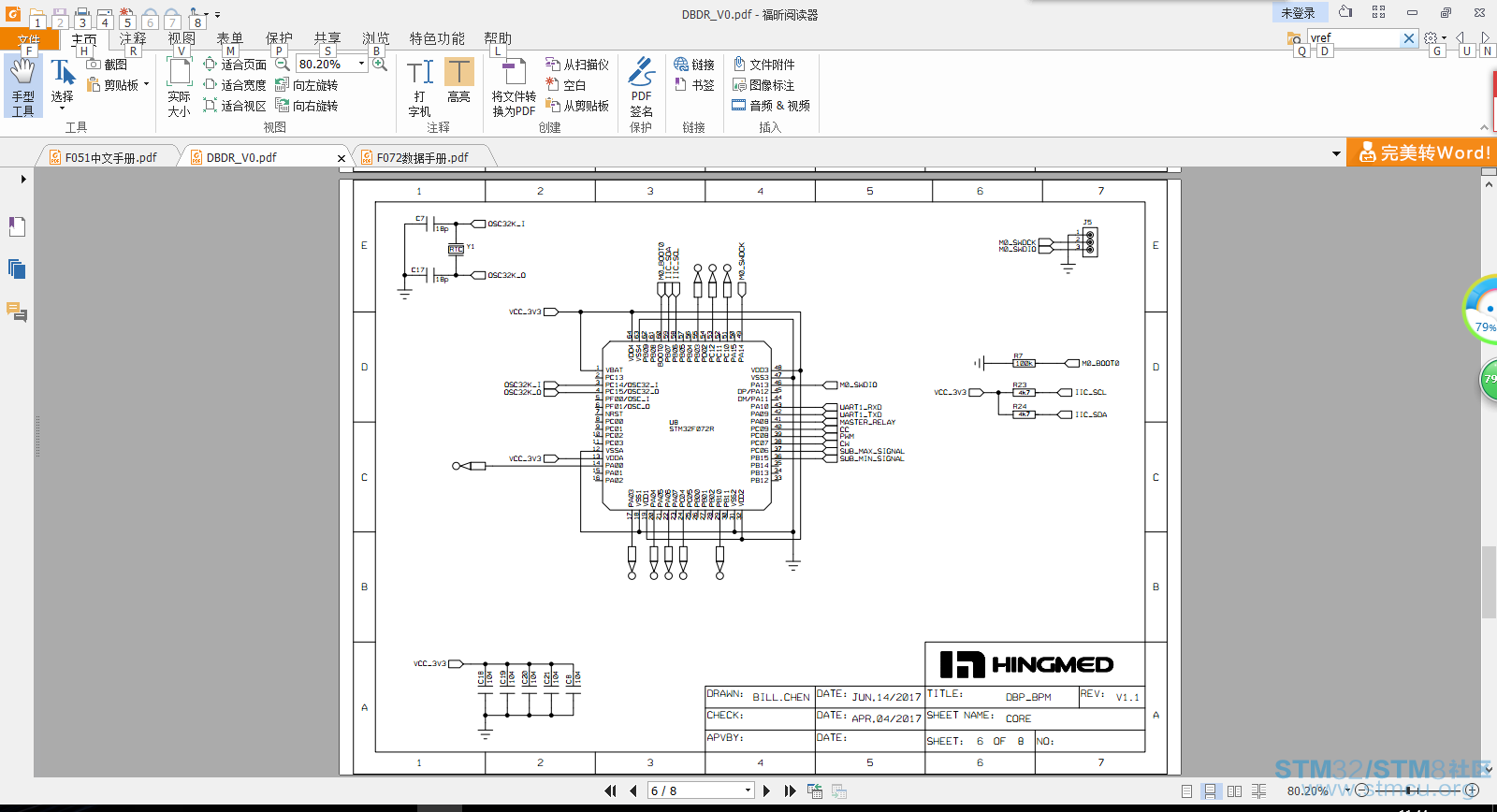Toggle the Highlight (高亮) tool

tap(458, 81)
